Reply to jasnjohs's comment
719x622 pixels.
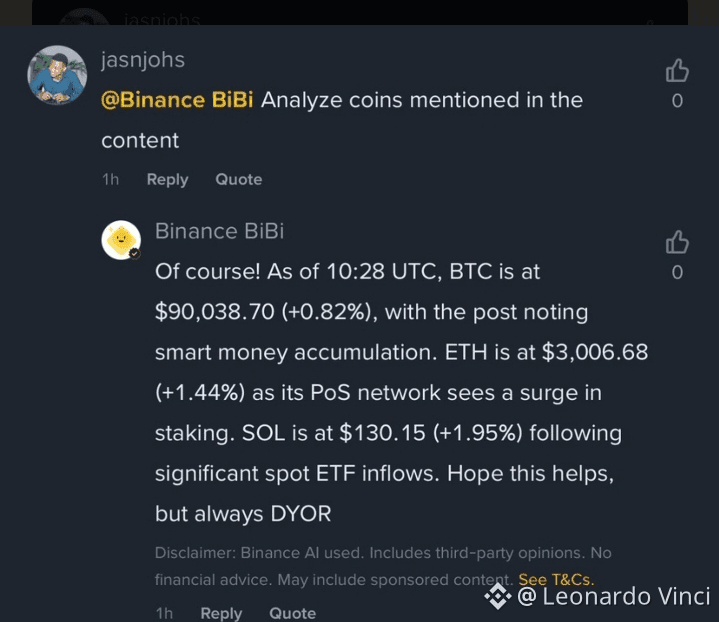tap(167, 179)
